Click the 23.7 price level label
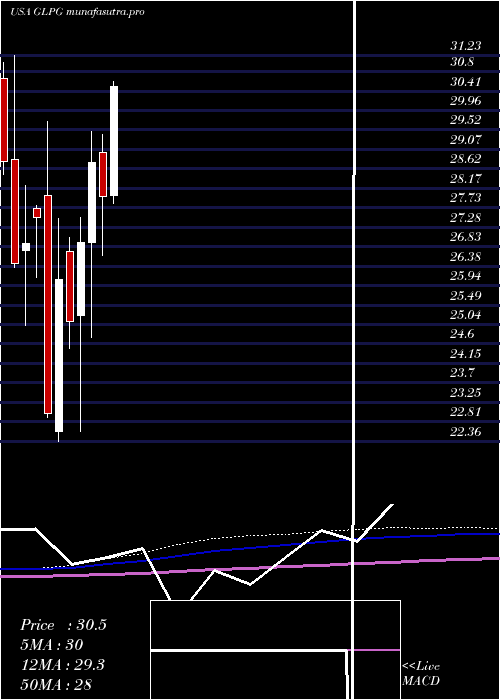This screenshot has height=700, width=500. tap(462, 373)
